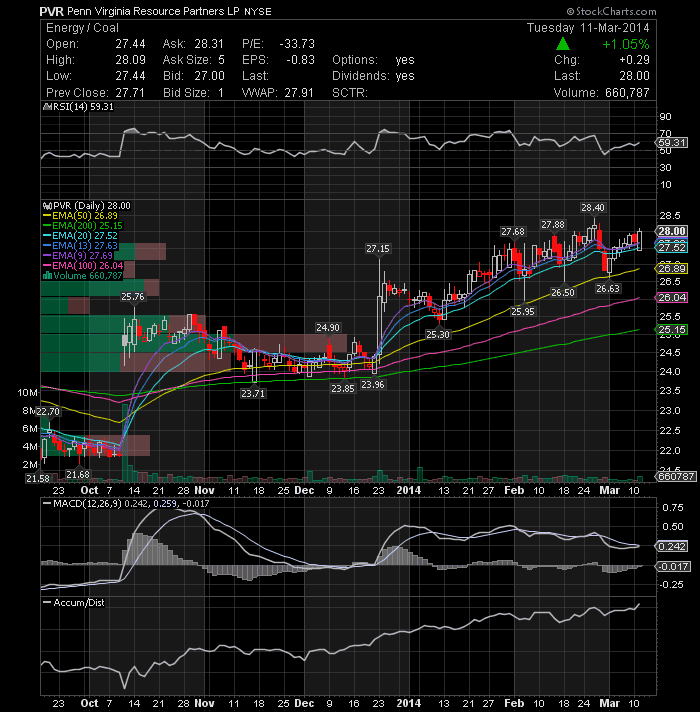Click the Energy / Coal sector label

tap(82, 28)
